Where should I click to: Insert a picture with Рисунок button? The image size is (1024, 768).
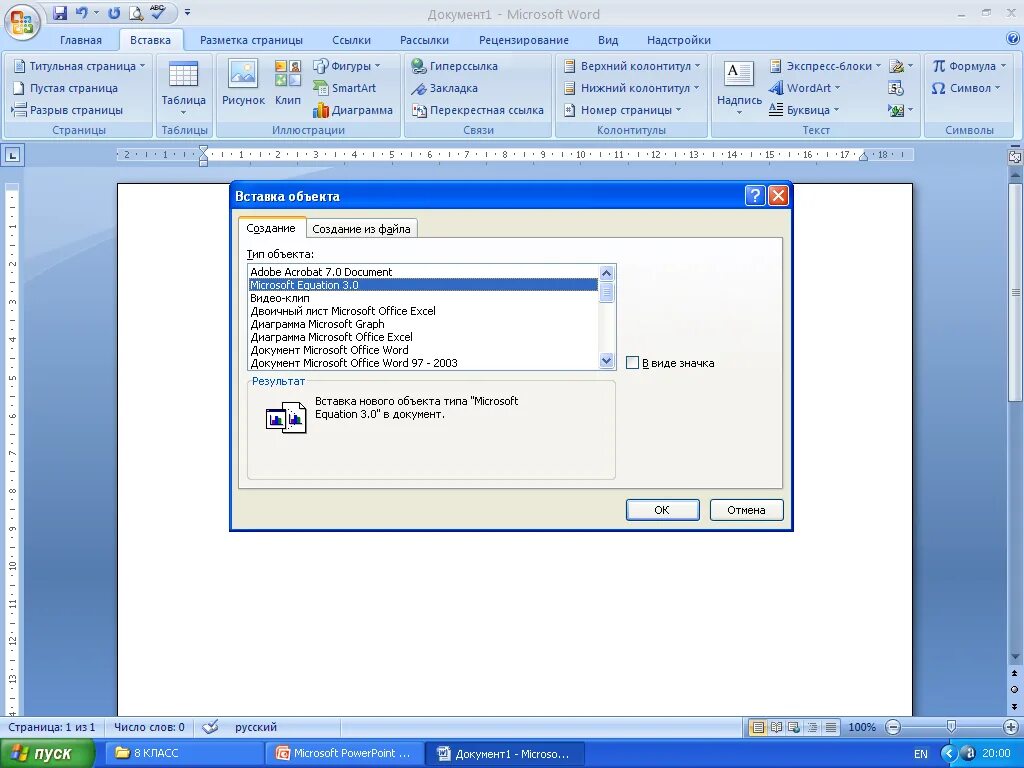tap(243, 83)
